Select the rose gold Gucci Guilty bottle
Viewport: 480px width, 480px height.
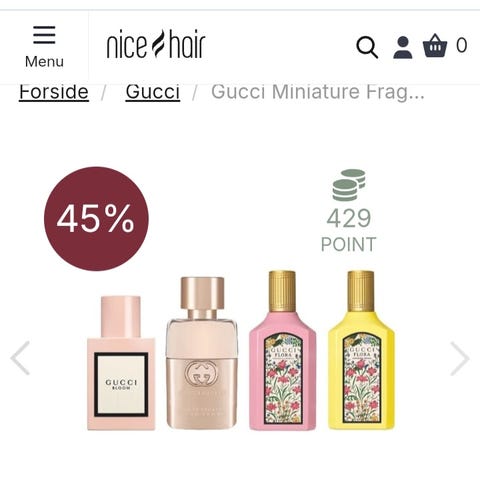coord(202,353)
